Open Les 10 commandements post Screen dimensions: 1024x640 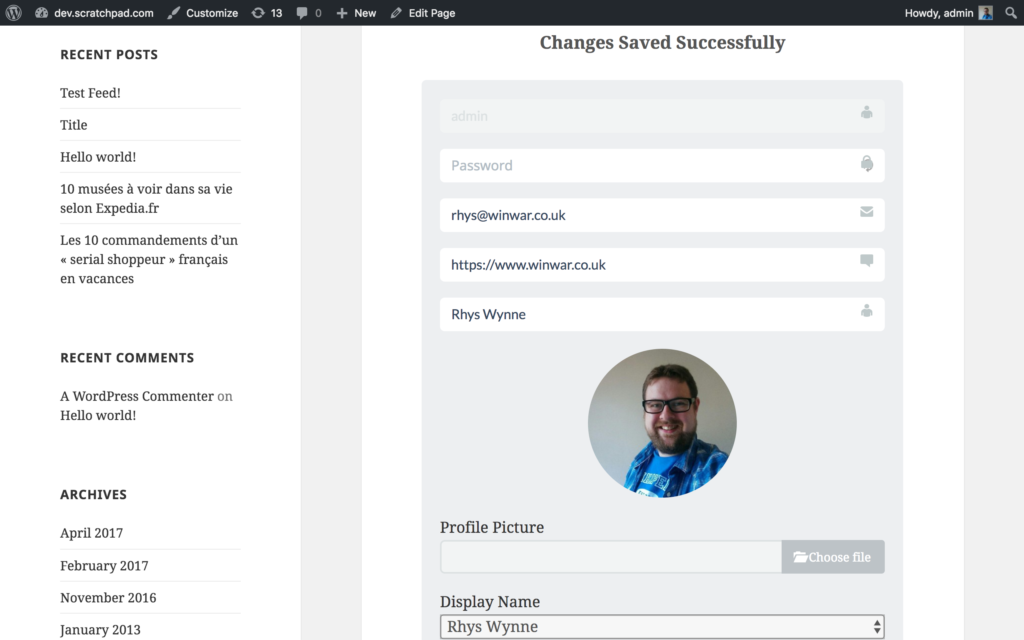pos(149,259)
